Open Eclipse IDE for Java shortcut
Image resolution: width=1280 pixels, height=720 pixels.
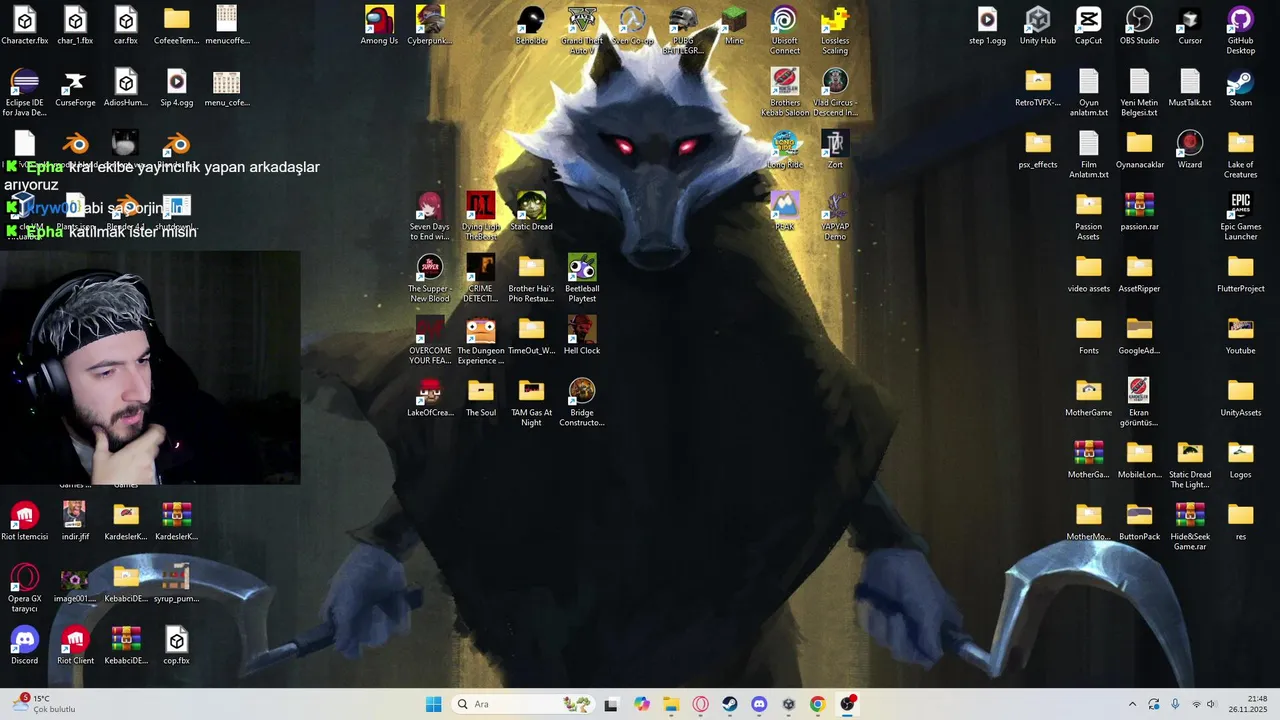pos(25,92)
